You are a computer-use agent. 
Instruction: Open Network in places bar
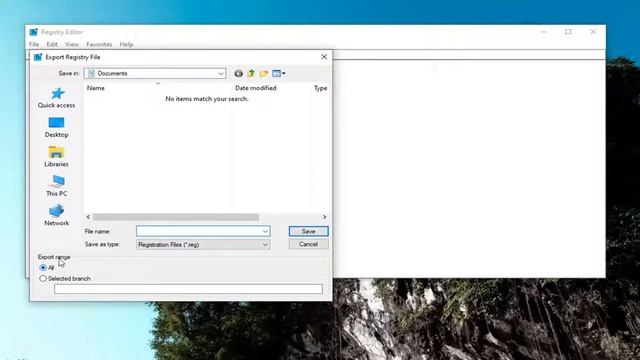click(56, 216)
